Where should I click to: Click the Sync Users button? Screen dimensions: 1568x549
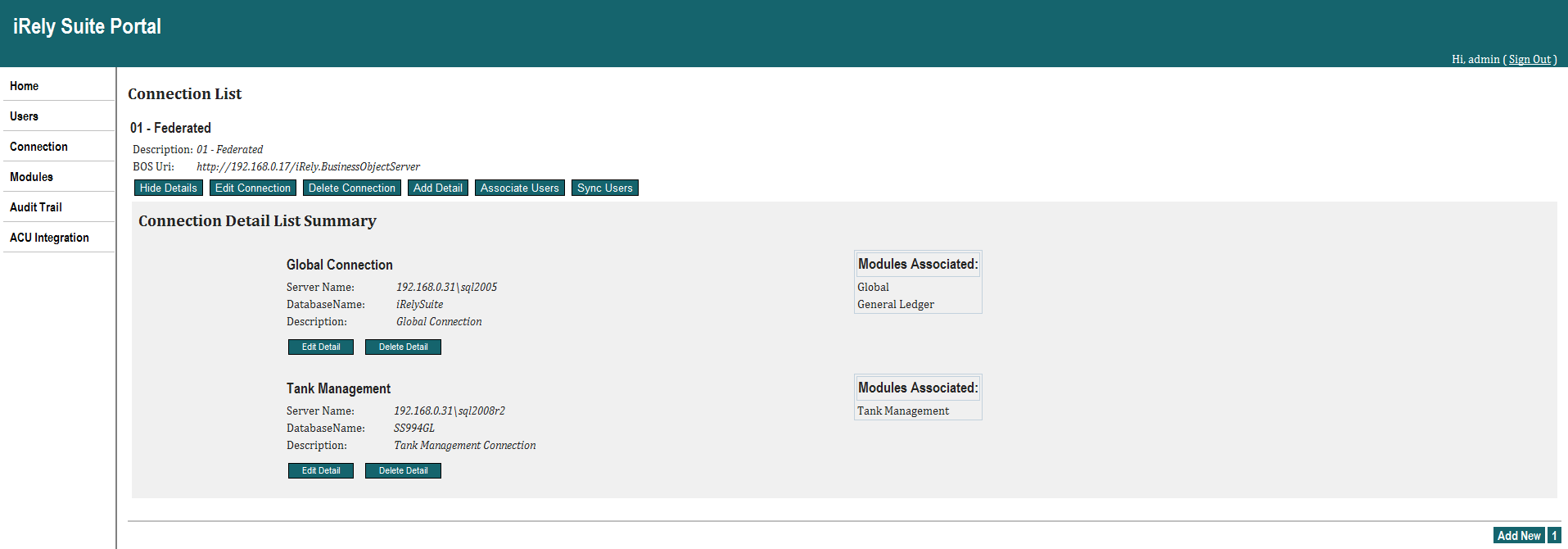604,188
